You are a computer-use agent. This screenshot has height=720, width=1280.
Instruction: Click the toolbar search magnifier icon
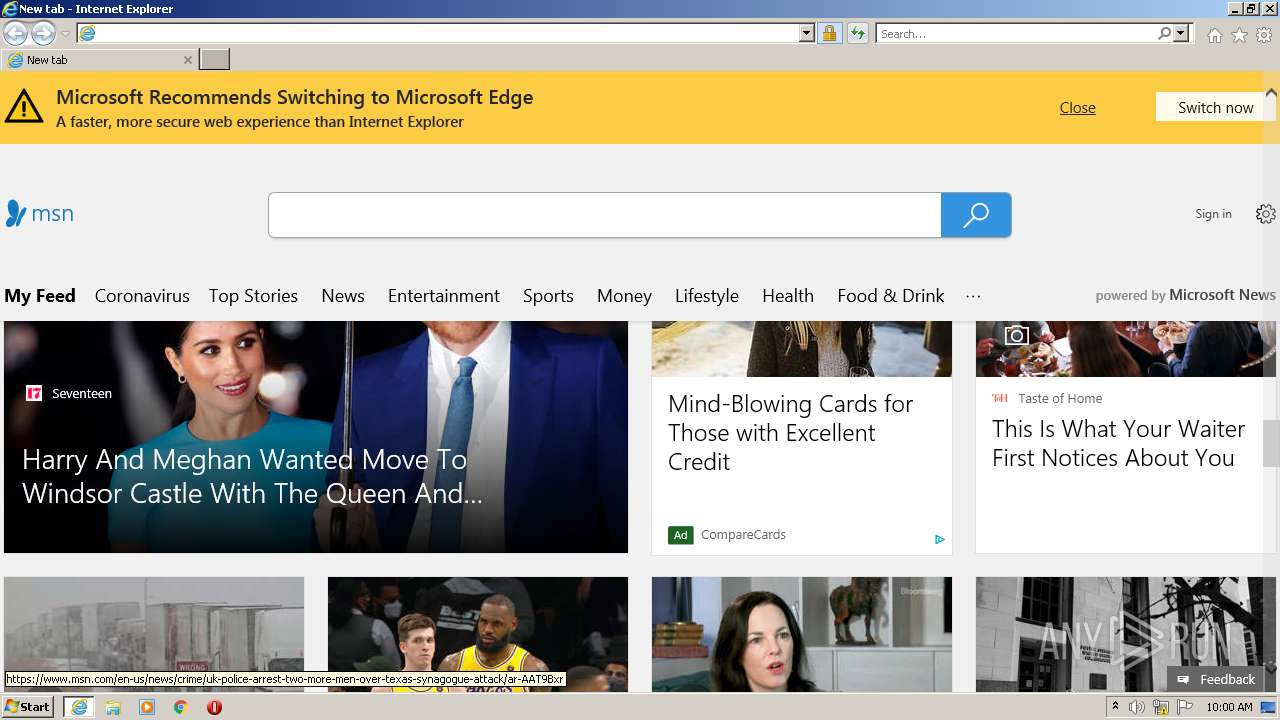1164,33
